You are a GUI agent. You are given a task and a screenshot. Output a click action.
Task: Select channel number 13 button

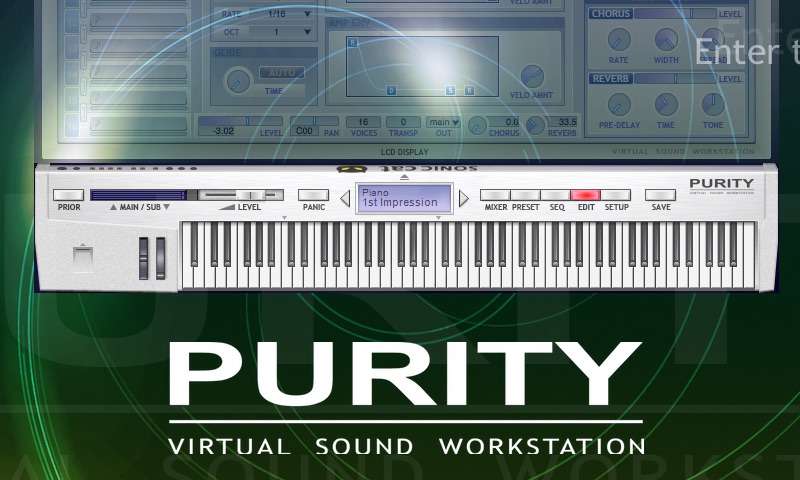(72, 48)
